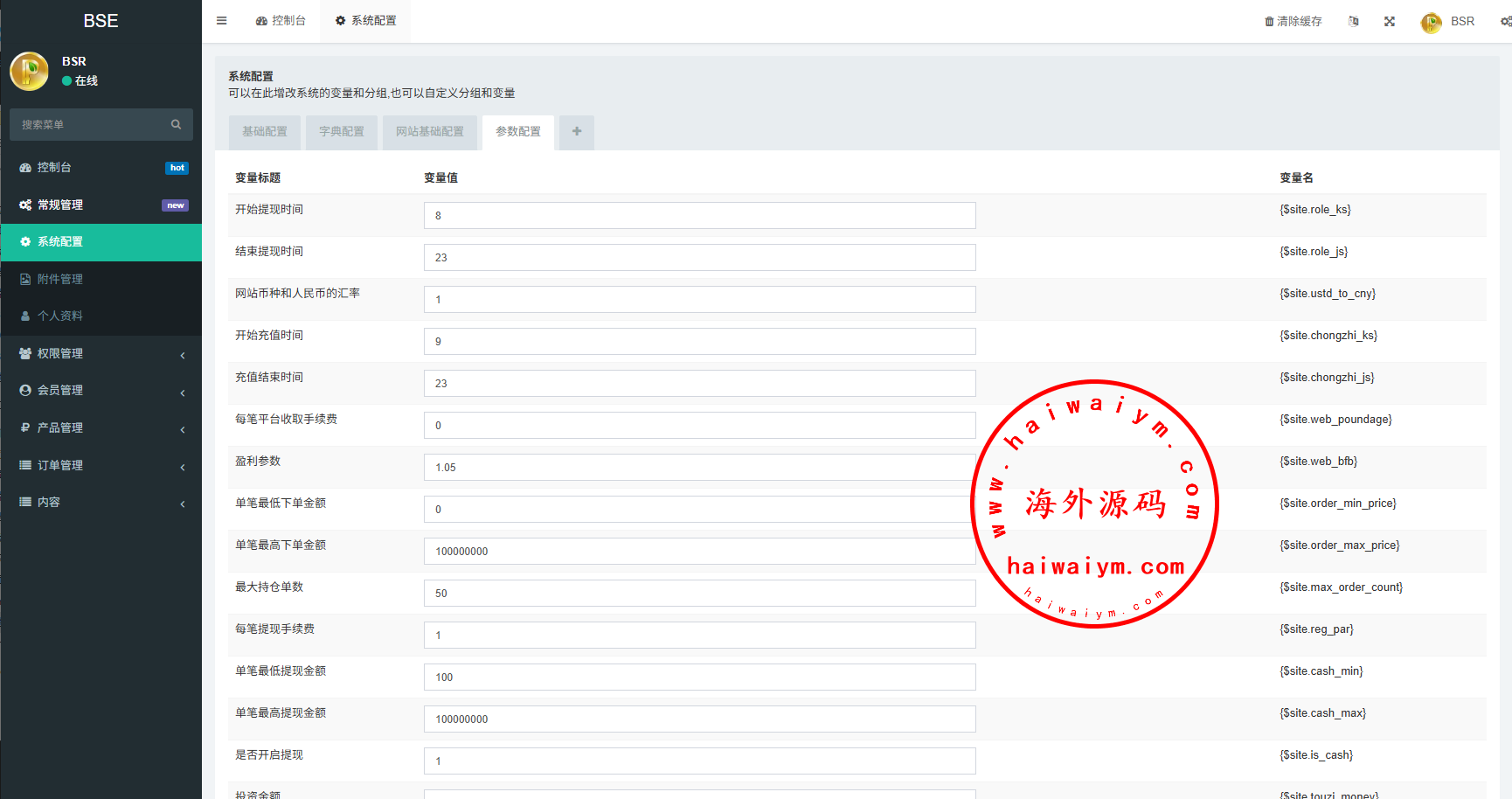Open the gears settings icon at top right
1512x799 pixels.
tap(1505, 21)
